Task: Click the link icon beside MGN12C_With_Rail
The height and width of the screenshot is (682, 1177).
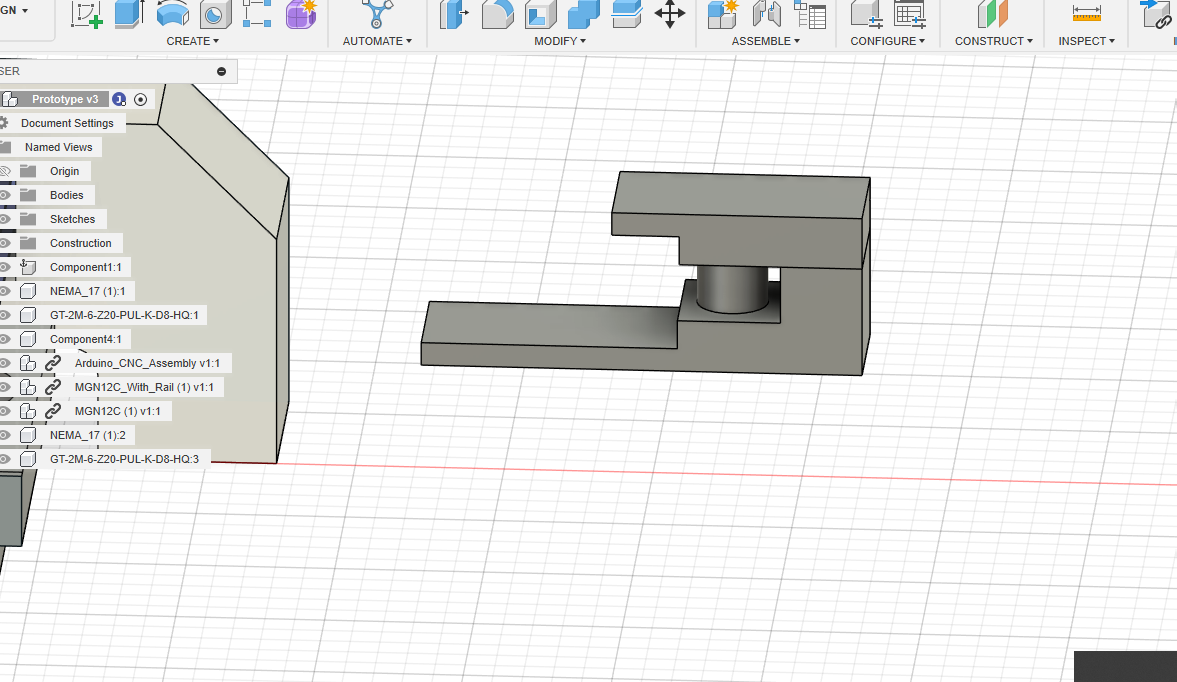Action: click(x=53, y=387)
